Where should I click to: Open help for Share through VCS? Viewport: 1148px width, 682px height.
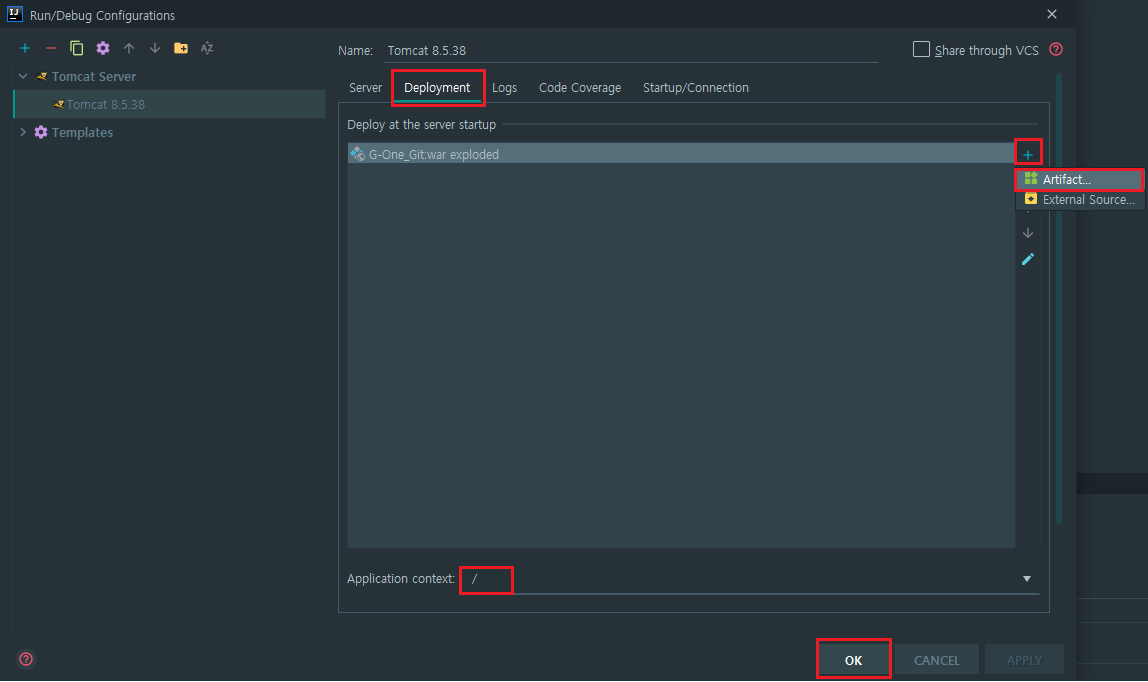pyautogui.click(x=1056, y=50)
